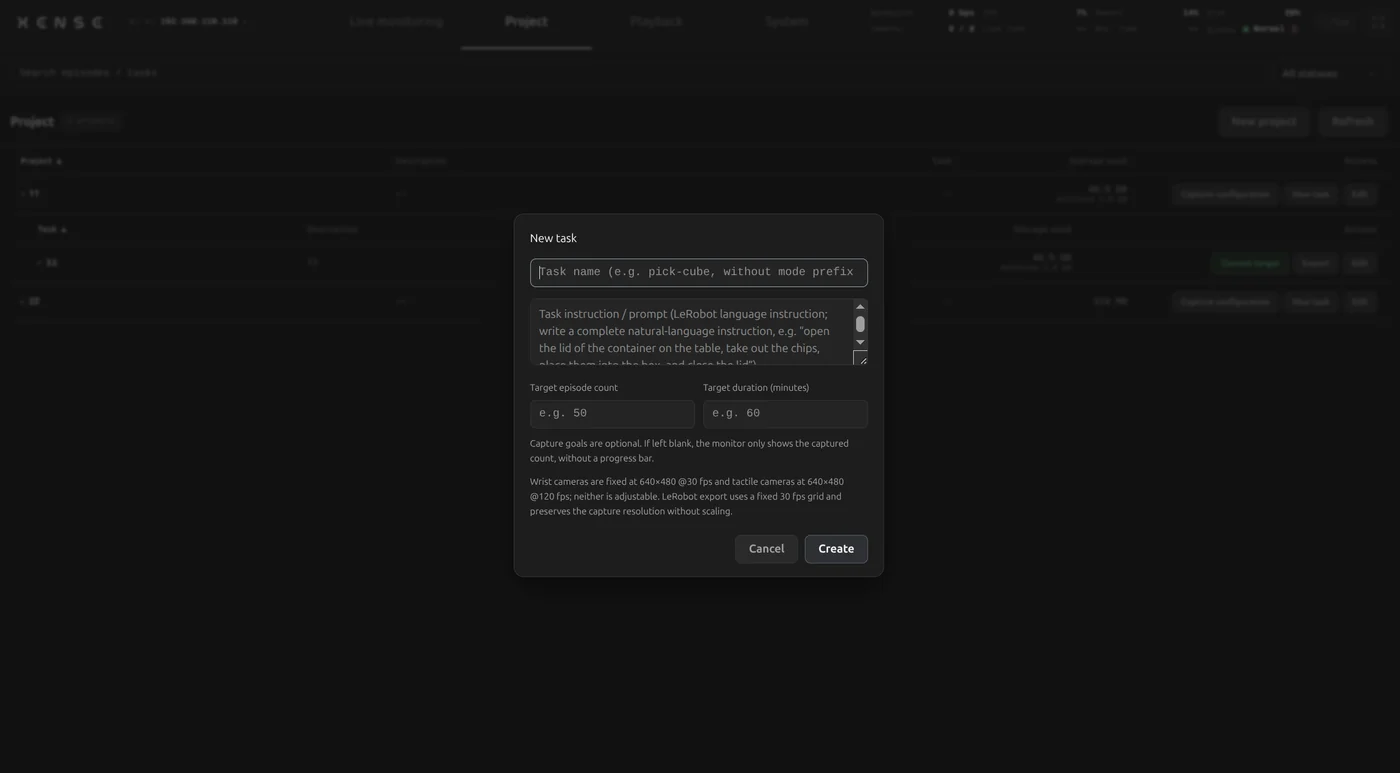Open the Playback tab
The height and width of the screenshot is (773, 1400).
coord(656,21)
